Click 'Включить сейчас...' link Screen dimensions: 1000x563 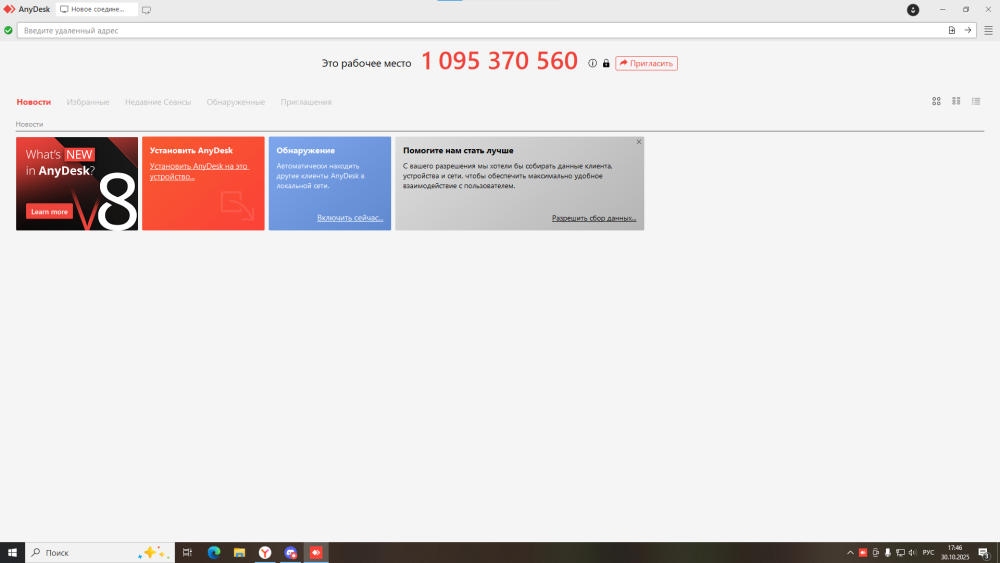coord(350,218)
